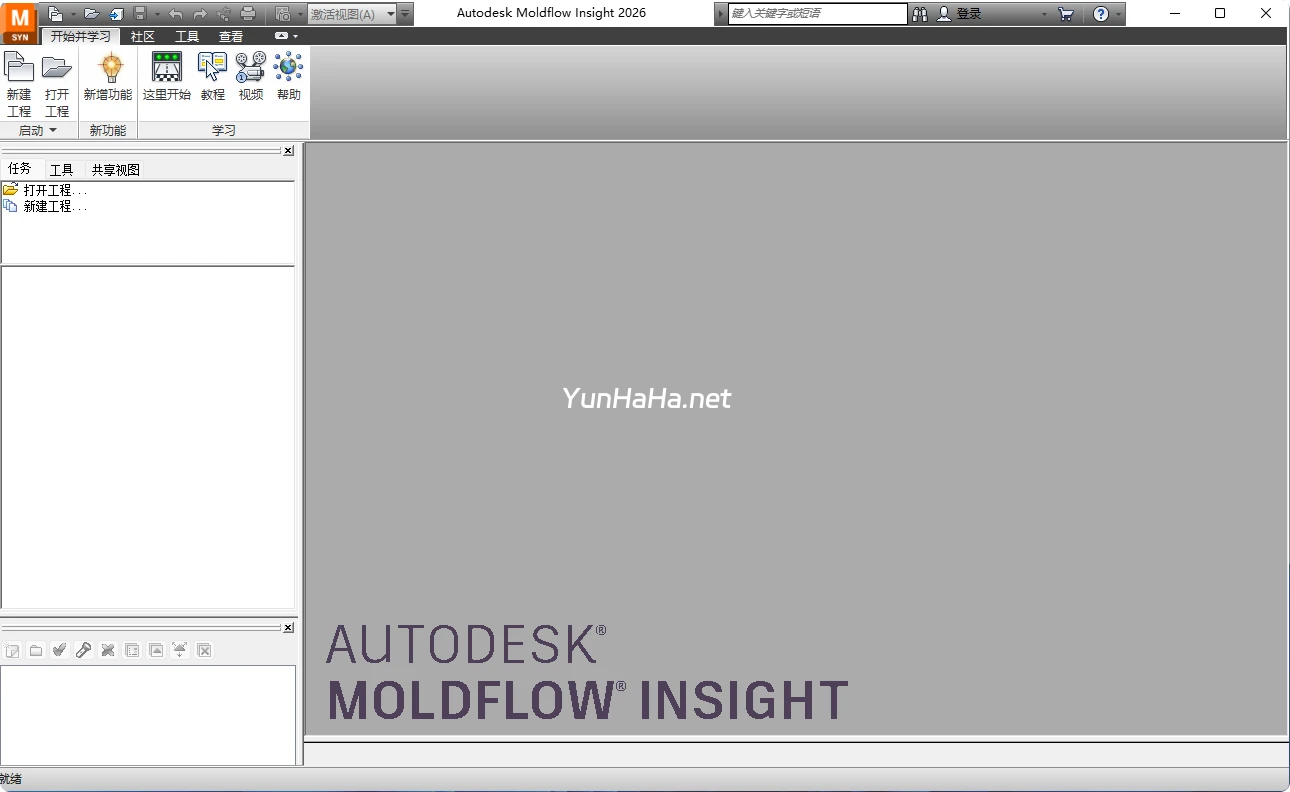1290x792 pixels.
Task: Click the New document icon in quick access toolbar
Action: tap(55, 14)
